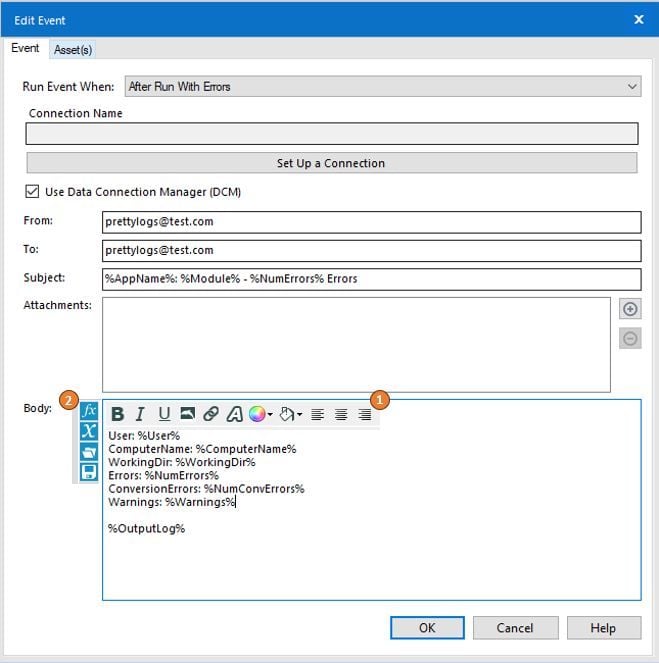Click 'Warnings: %Warnings%' body line
This screenshot has height=663, width=659.
(172, 502)
